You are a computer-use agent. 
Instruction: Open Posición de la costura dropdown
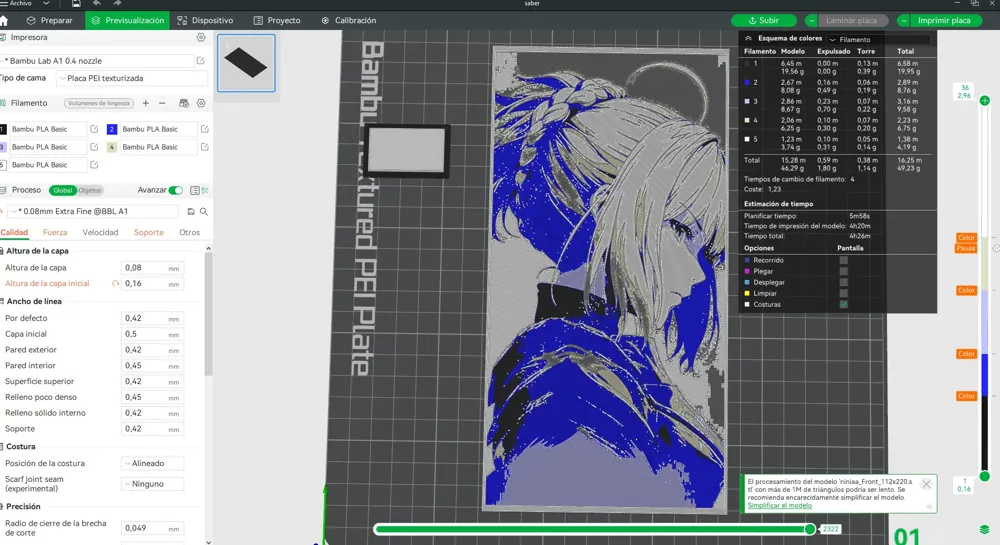point(152,463)
